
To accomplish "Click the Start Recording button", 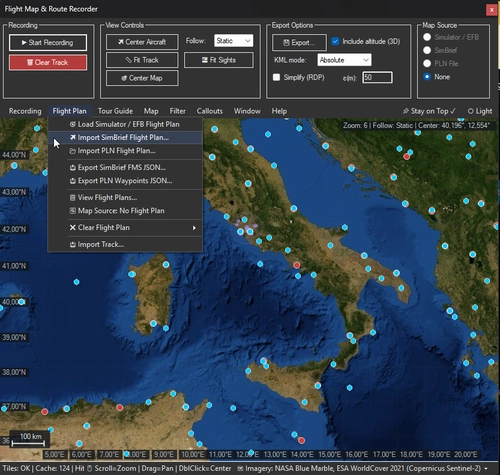I will (48, 42).
